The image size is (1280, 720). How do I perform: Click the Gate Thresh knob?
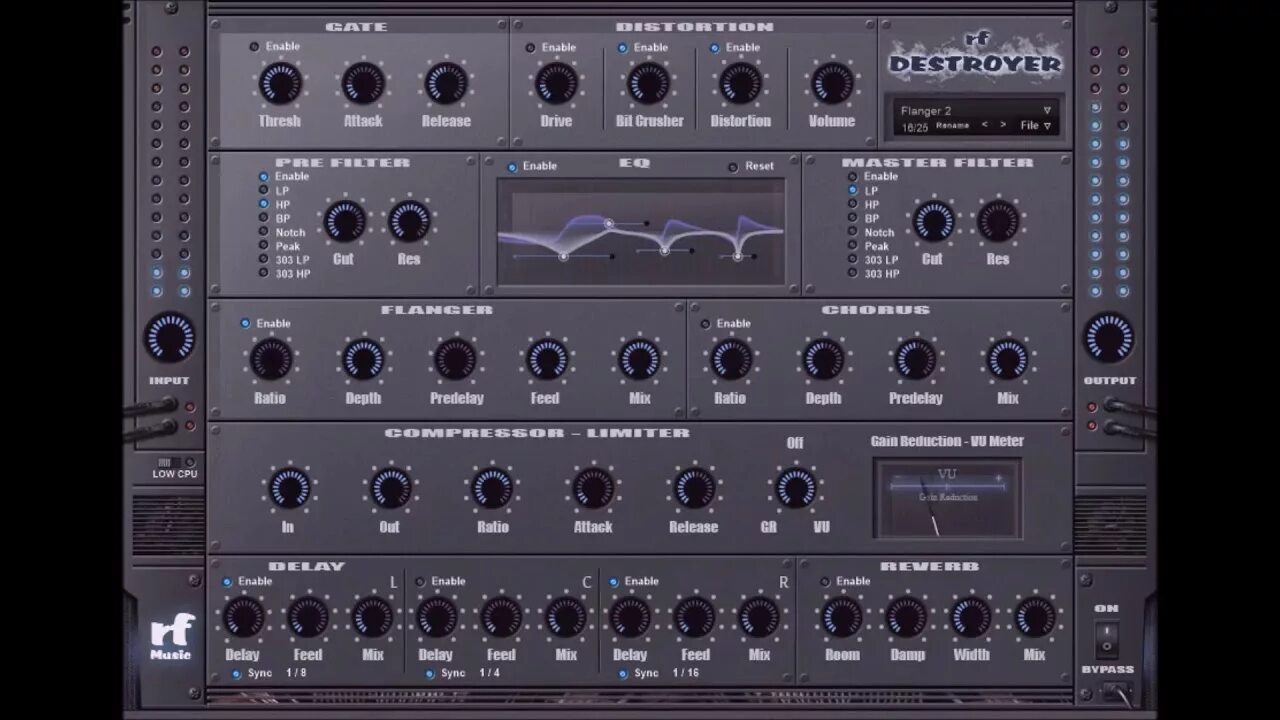click(280, 83)
